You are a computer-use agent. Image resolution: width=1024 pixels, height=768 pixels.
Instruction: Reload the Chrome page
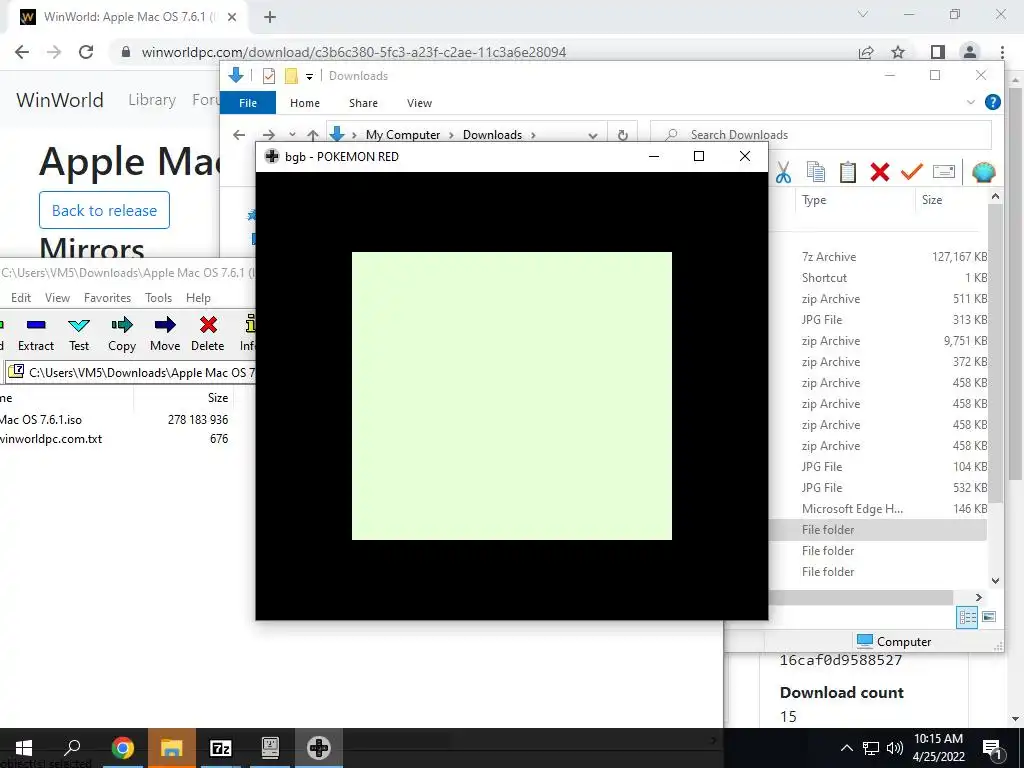pos(86,52)
